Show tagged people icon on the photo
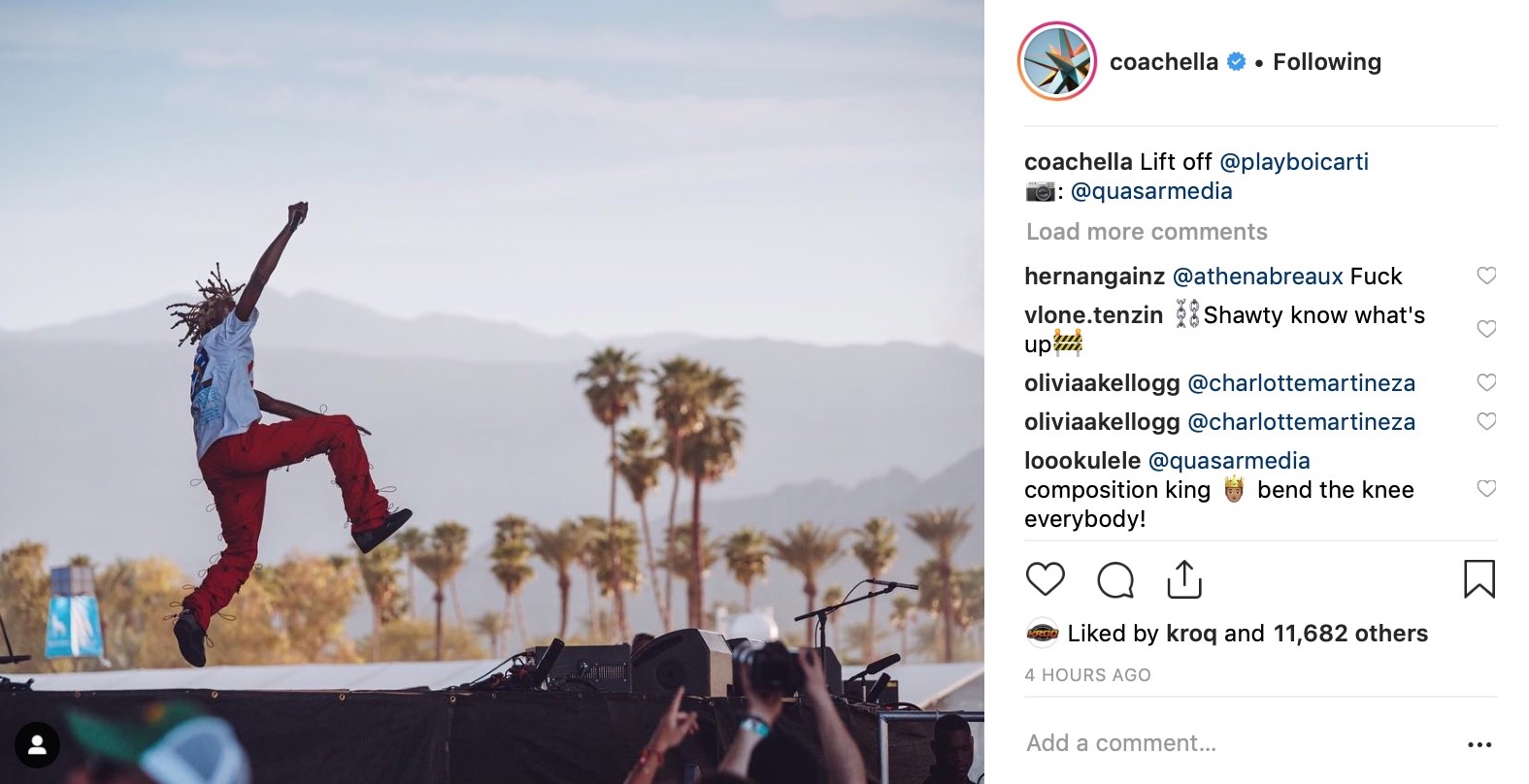 tap(37, 745)
